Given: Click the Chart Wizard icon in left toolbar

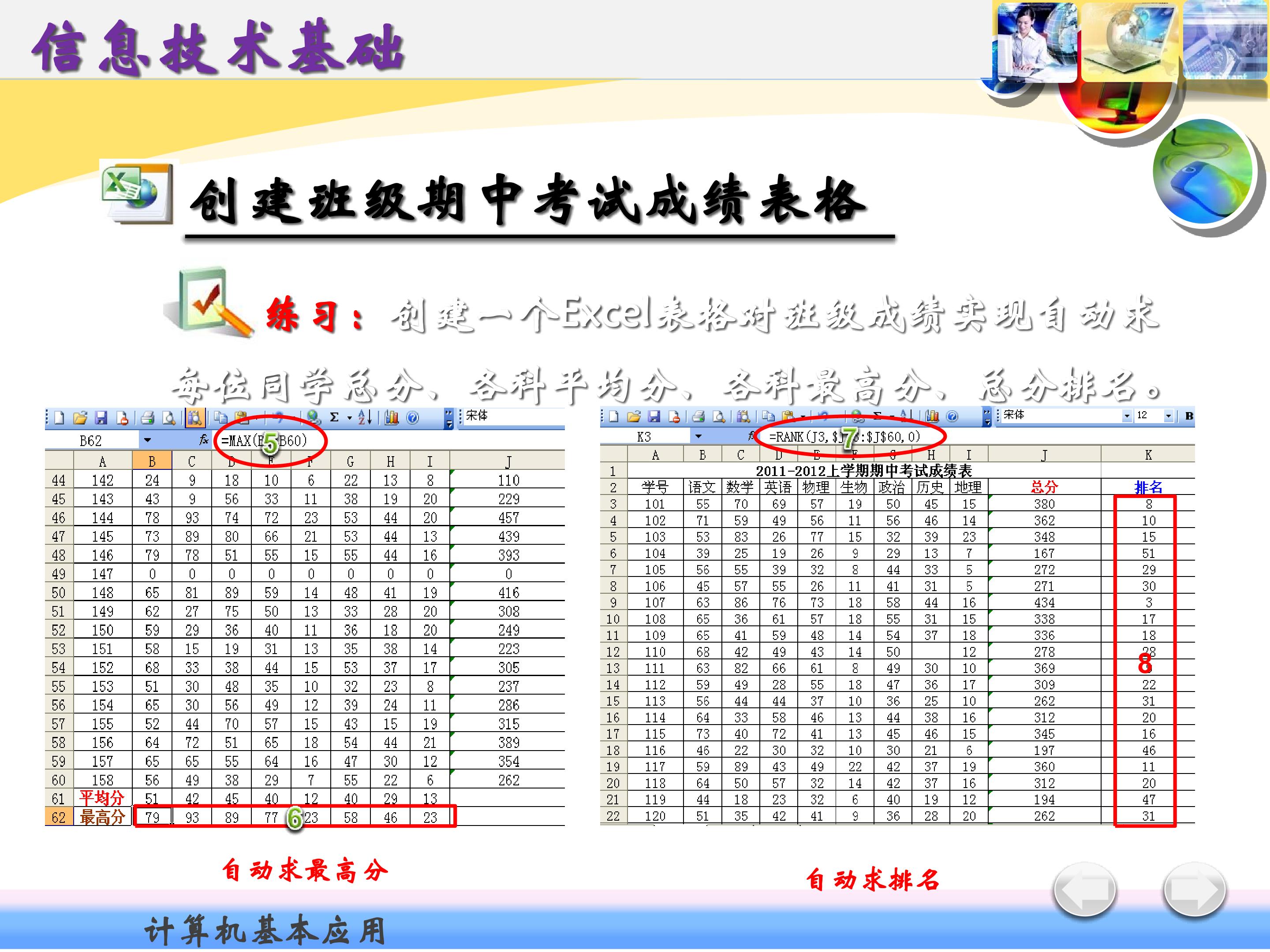Looking at the screenshot, I should (392, 418).
